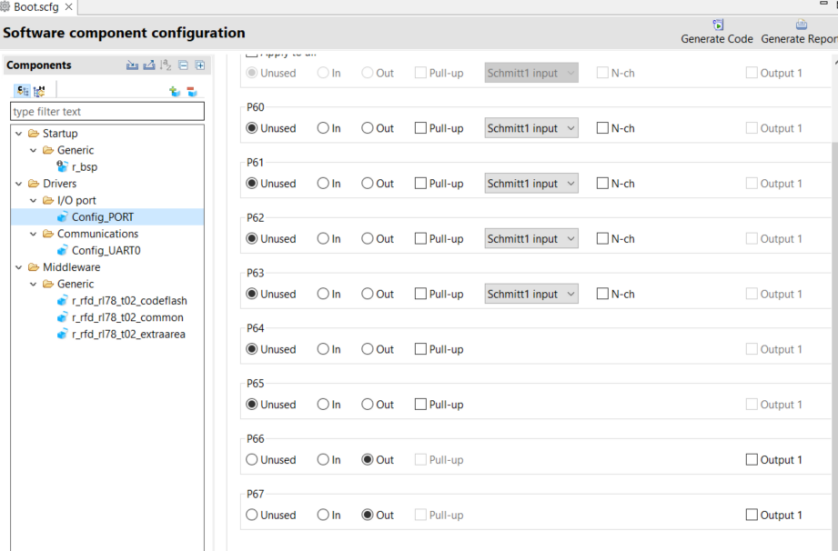838x552 pixels.
Task: Click the Generate Code label
Action: [717, 39]
